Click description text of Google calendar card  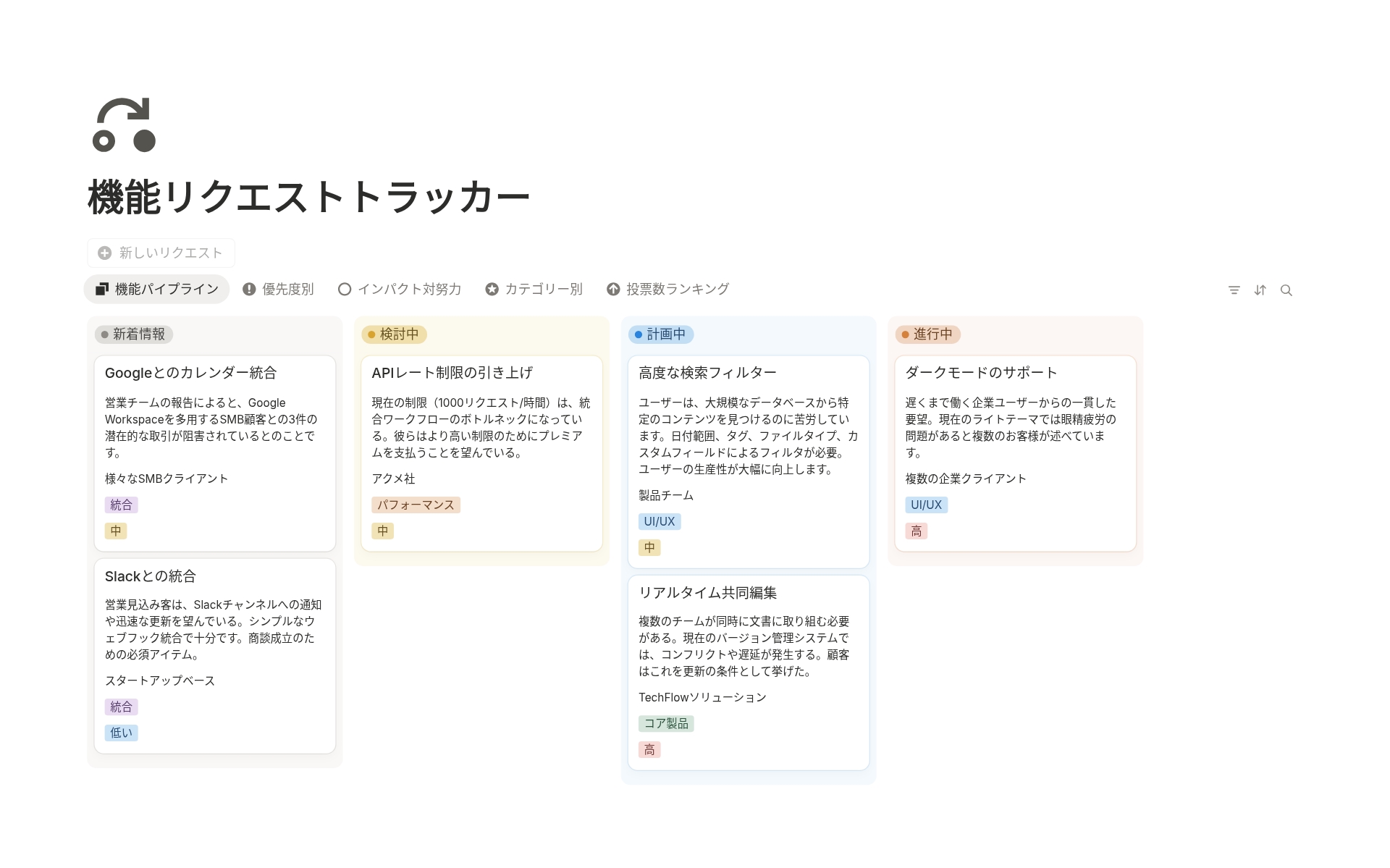click(x=211, y=427)
